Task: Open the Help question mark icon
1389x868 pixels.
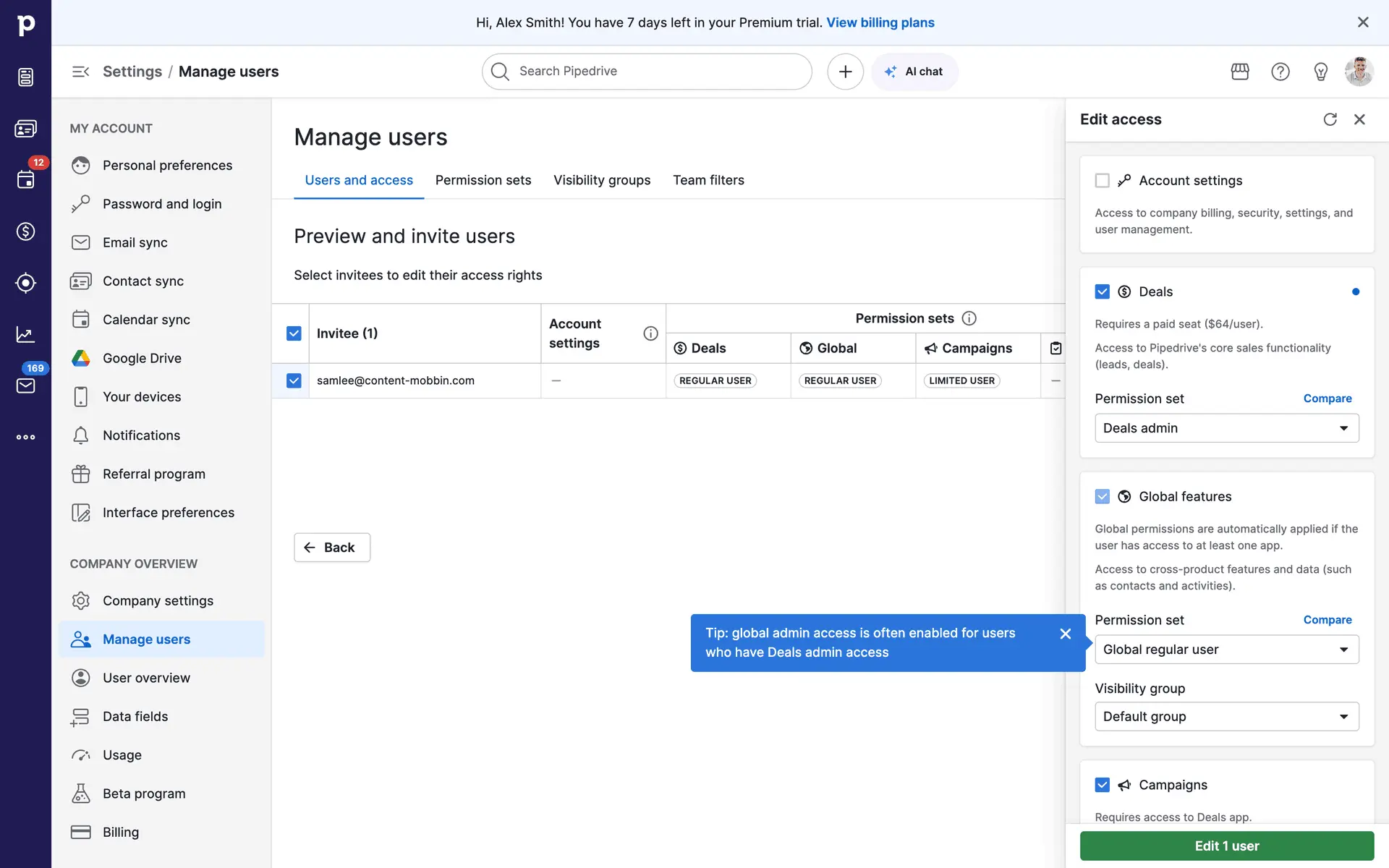Action: 1280,72
